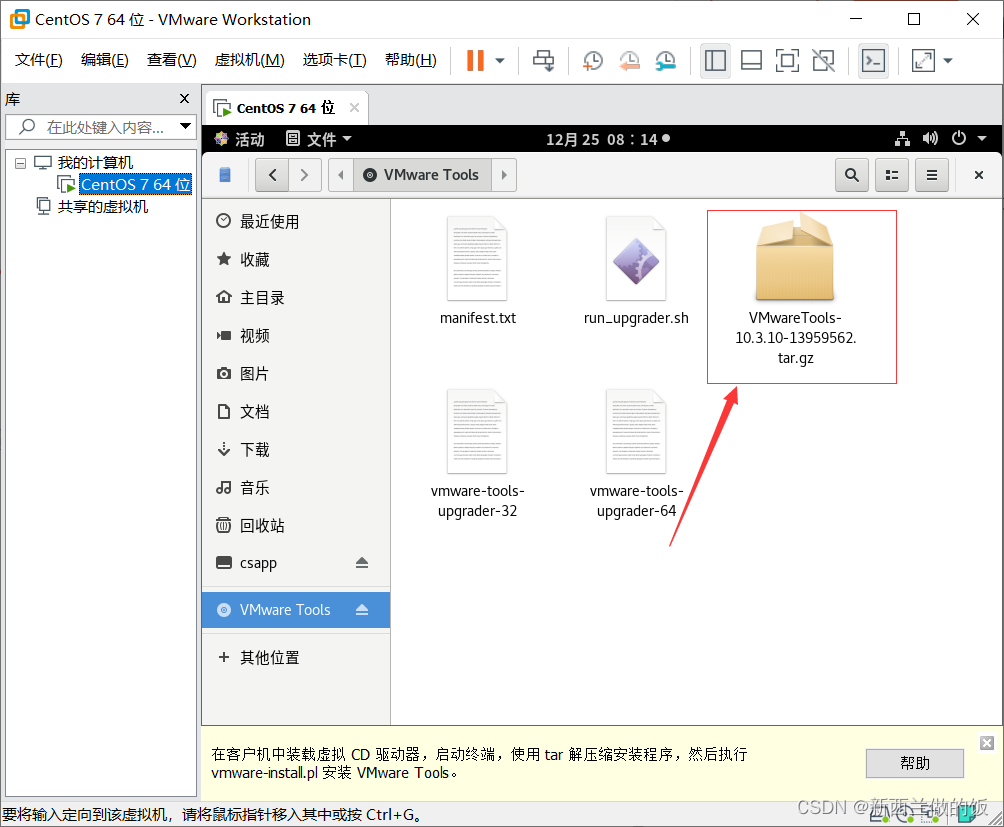This screenshot has width=1004, height=827.
Task: Open the GNOME 活动 overview
Action: (x=240, y=139)
